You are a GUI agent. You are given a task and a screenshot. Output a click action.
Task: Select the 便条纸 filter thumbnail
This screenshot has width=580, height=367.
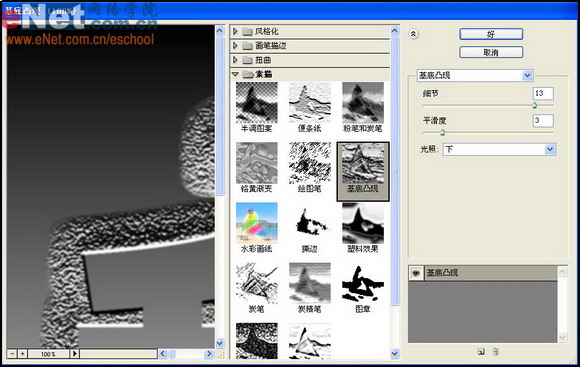click(310, 103)
